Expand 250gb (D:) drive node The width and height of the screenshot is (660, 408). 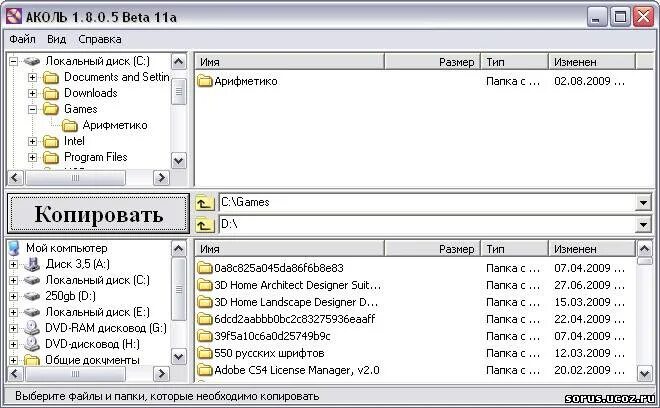click(13, 296)
